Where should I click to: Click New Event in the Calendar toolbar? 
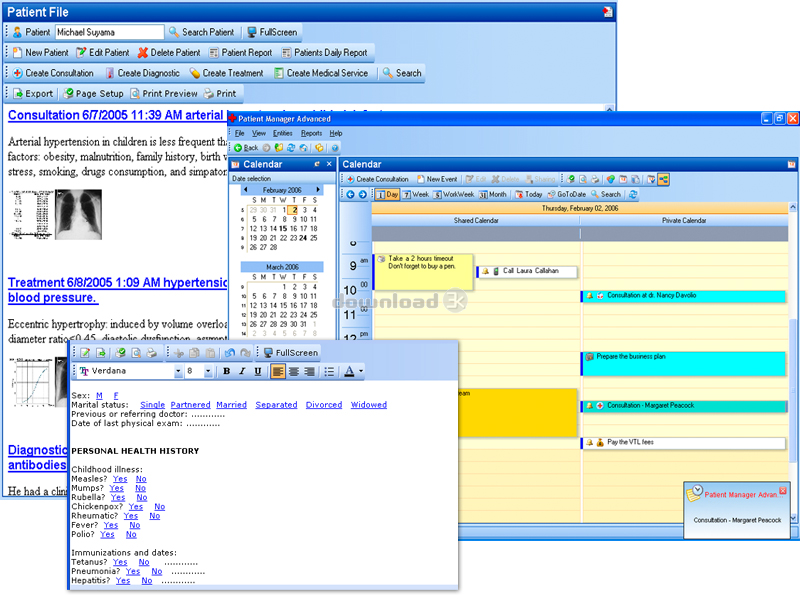[x=437, y=179]
